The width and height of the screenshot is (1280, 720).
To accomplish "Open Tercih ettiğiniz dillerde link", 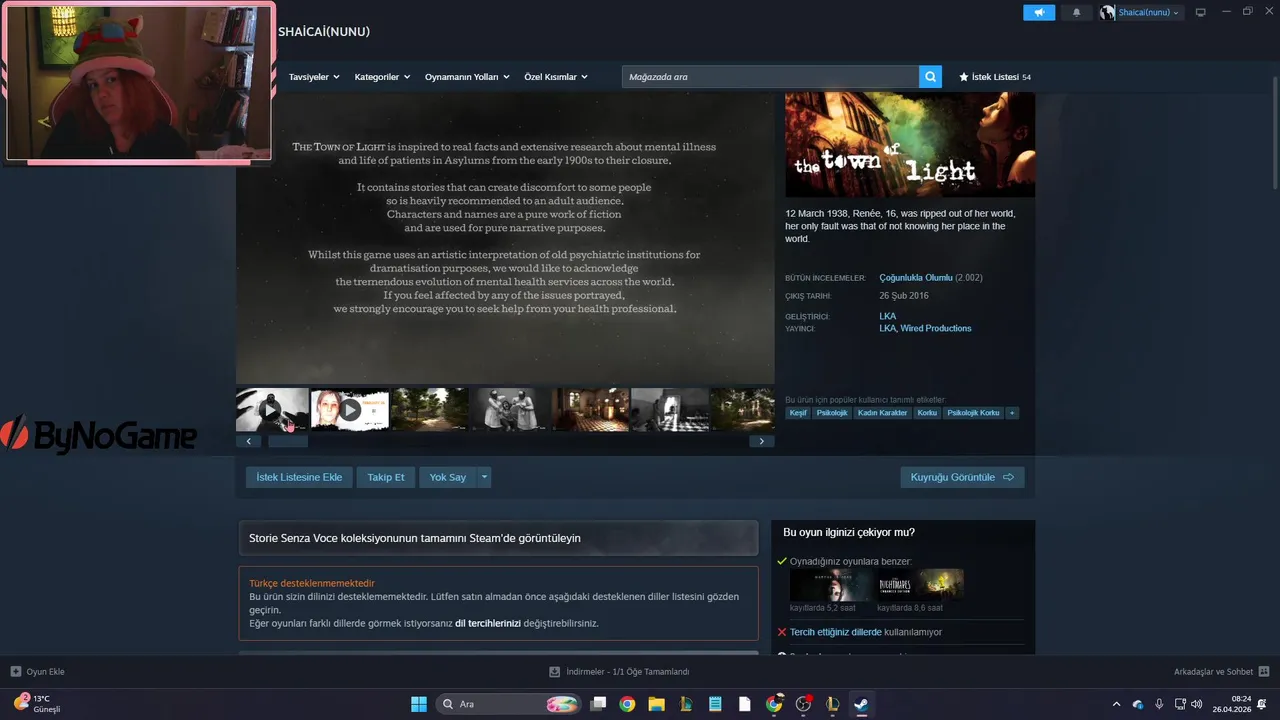I will coord(836,632).
